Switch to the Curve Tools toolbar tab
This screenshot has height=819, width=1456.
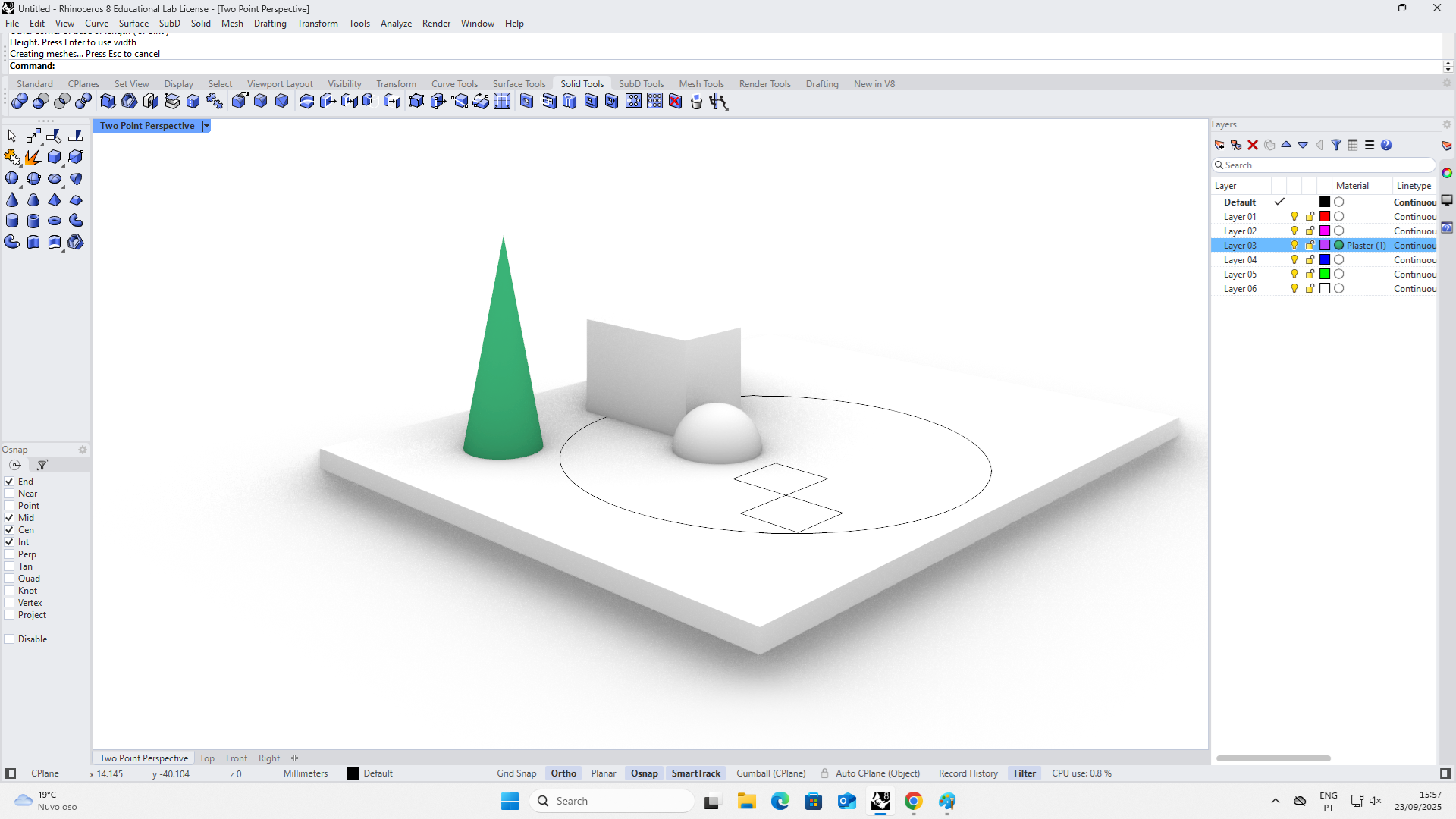click(x=454, y=84)
